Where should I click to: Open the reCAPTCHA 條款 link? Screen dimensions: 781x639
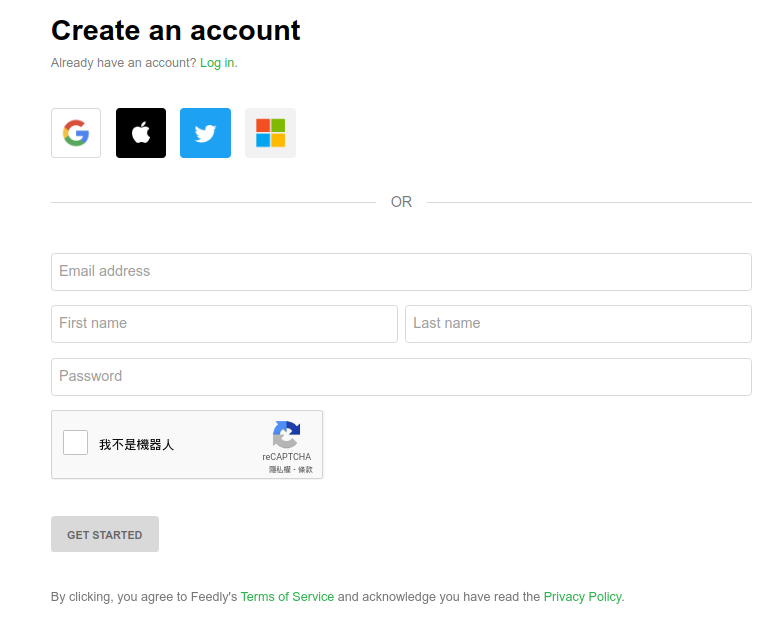pyautogui.click(x=305, y=469)
